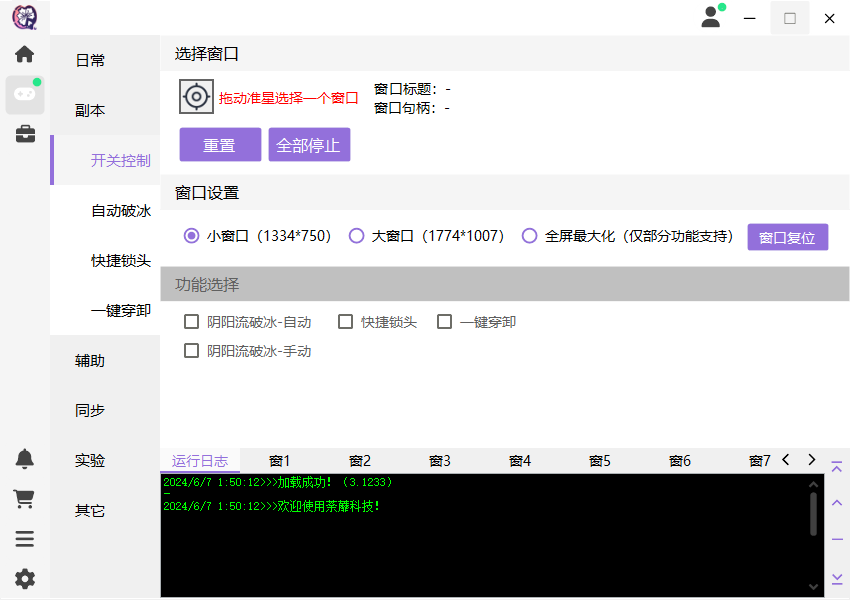Click the 加载成功 log line
Viewport: 850px width, 600px height.
tap(278, 482)
